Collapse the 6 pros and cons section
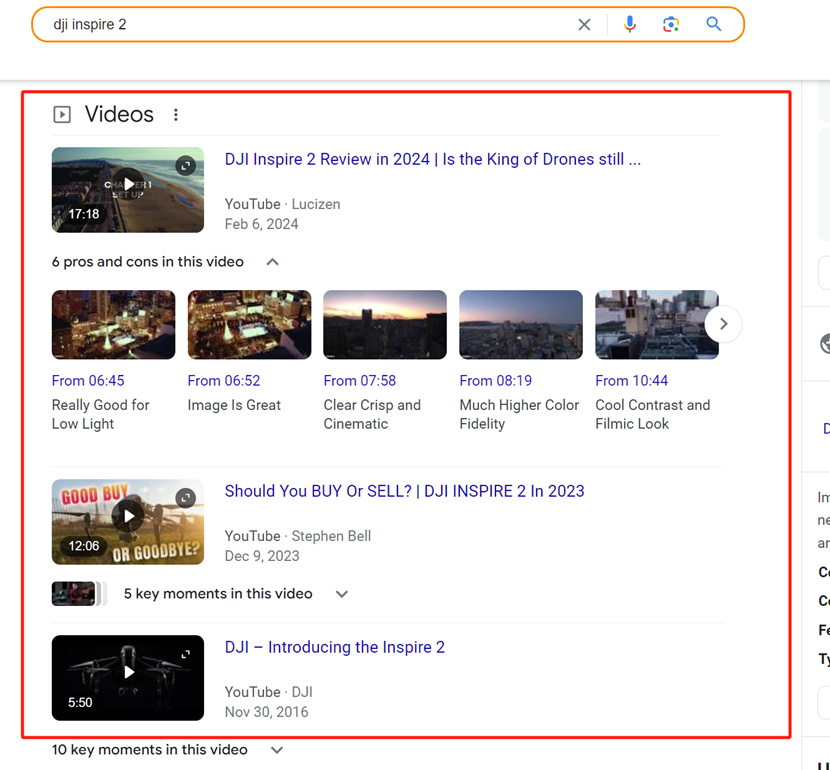 click(x=272, y=262)
